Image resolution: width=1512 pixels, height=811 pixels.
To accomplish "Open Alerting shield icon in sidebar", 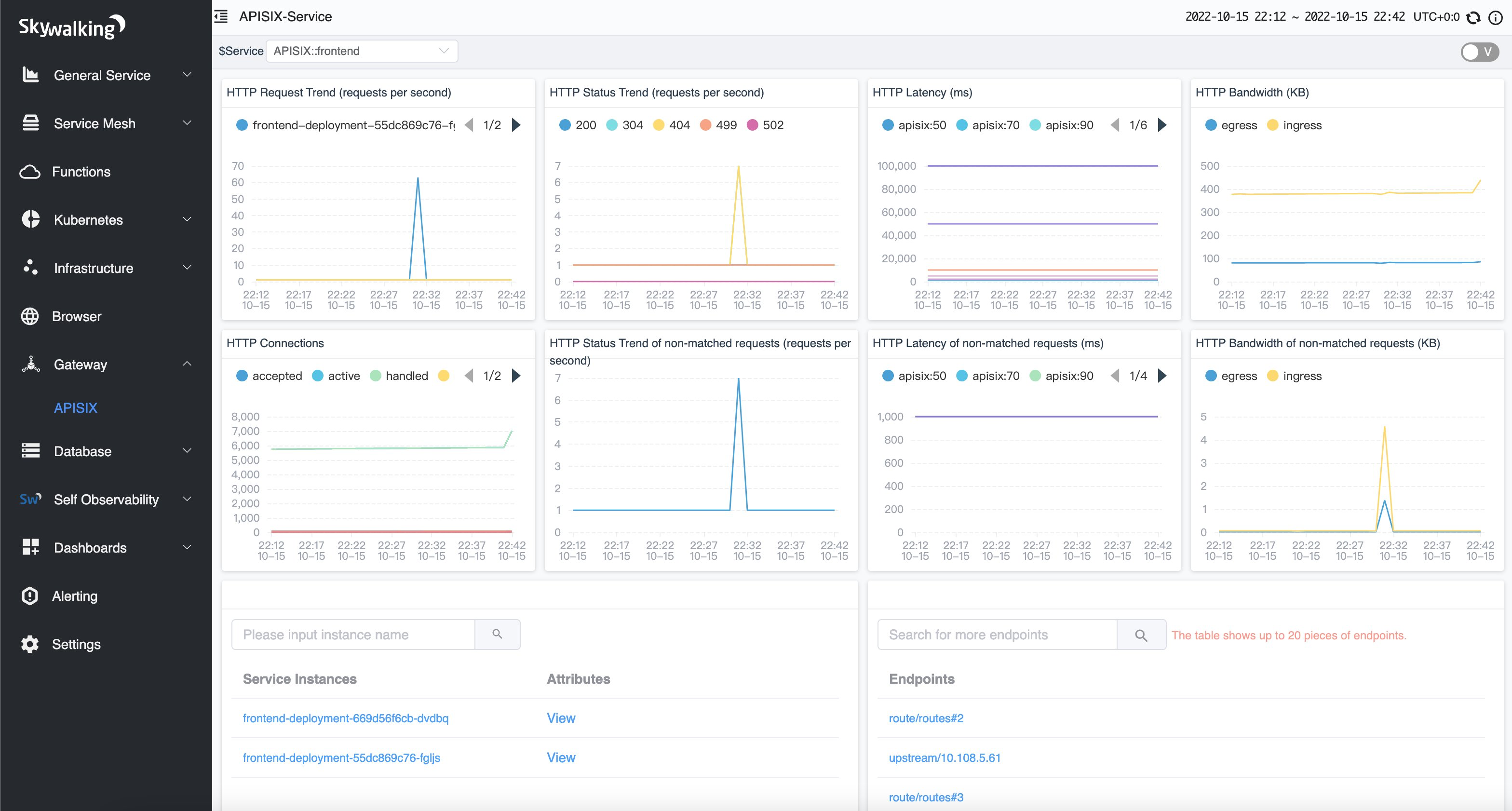I will [30, 595].
